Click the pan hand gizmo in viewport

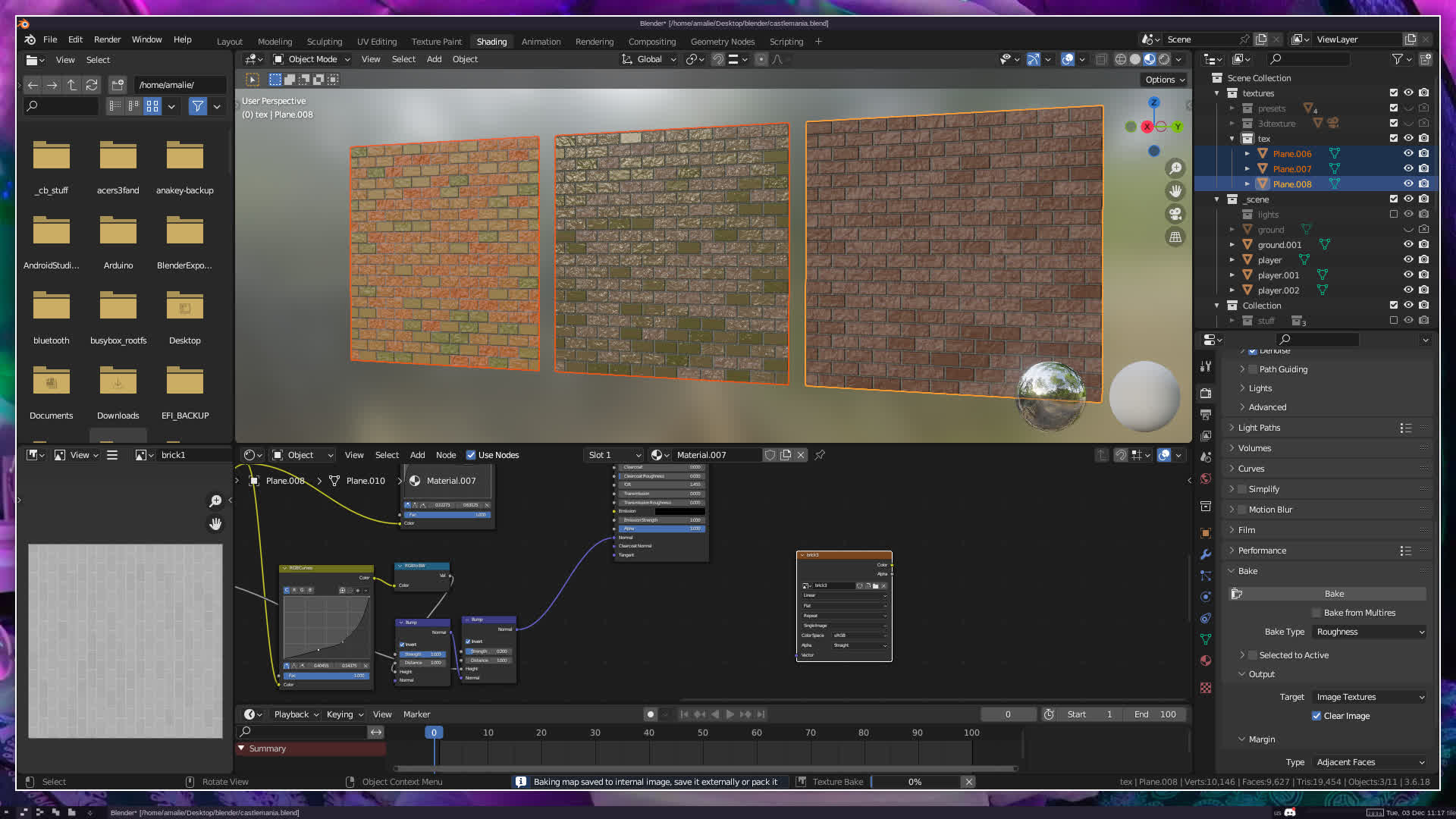click(1175, 191)
